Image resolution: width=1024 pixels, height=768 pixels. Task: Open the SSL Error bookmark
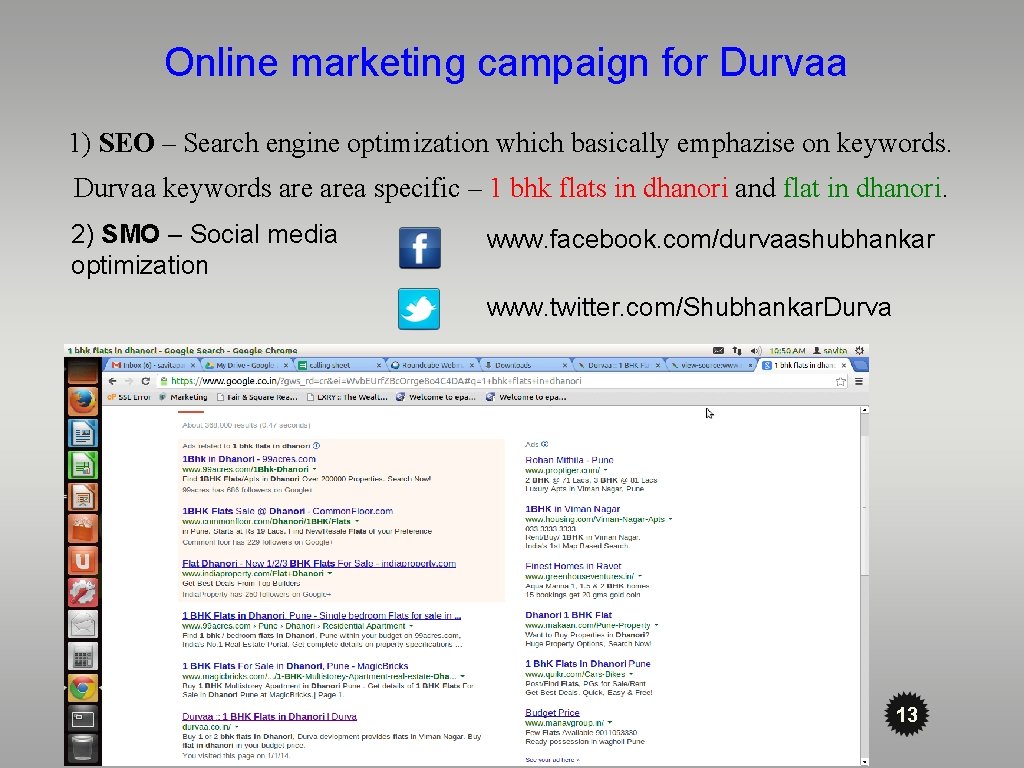click(129, 397)
